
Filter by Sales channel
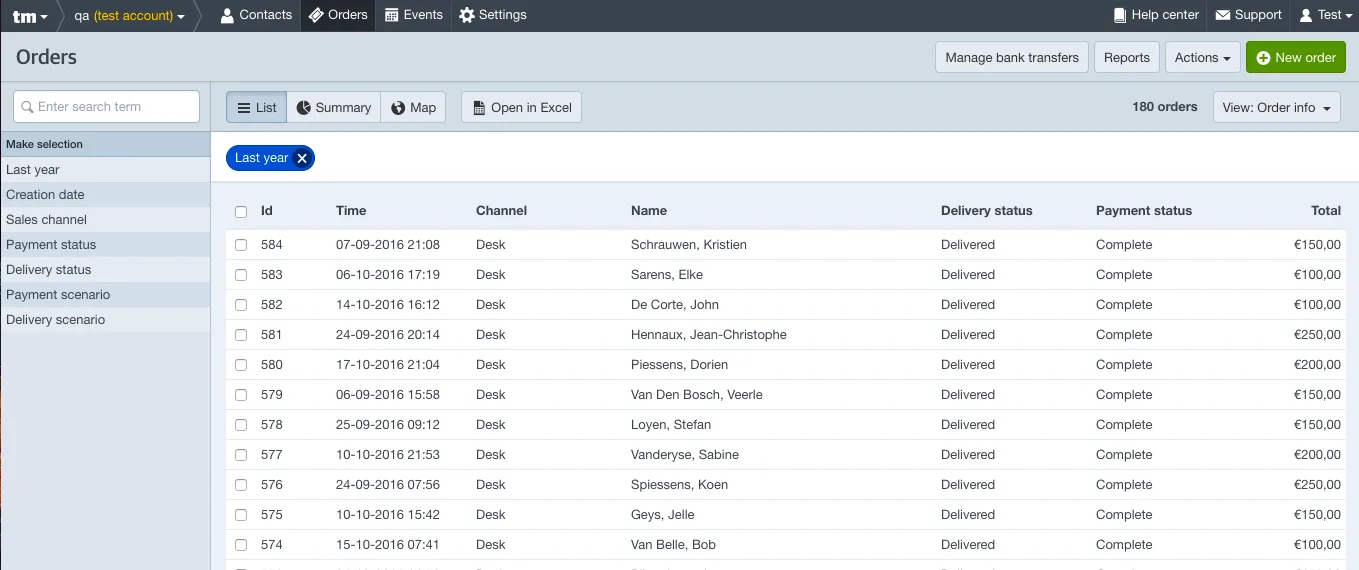click(105, 220)
